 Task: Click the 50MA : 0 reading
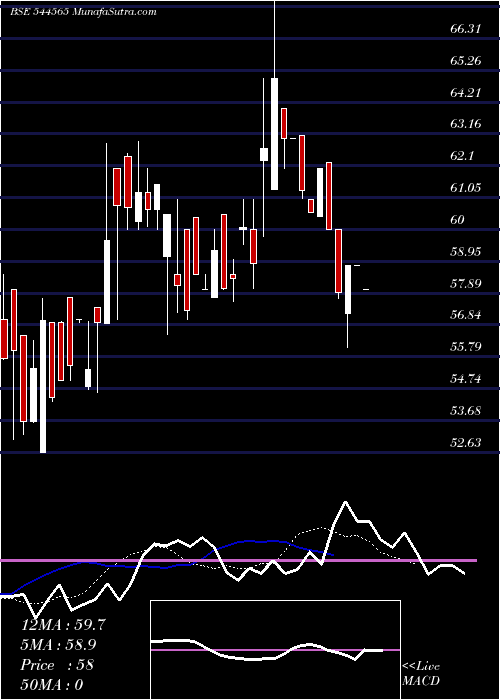pyautogui.click(x=52, y=685)
